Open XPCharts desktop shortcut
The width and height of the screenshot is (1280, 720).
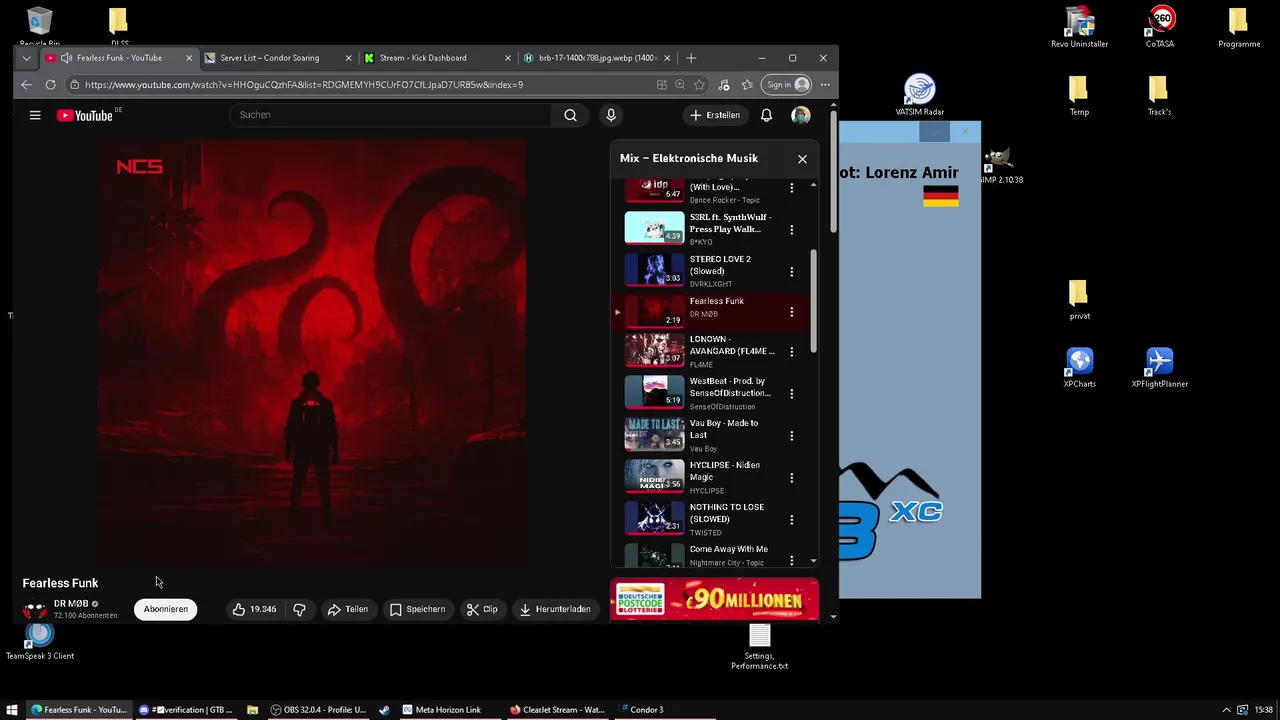[x=1079, y=367]
